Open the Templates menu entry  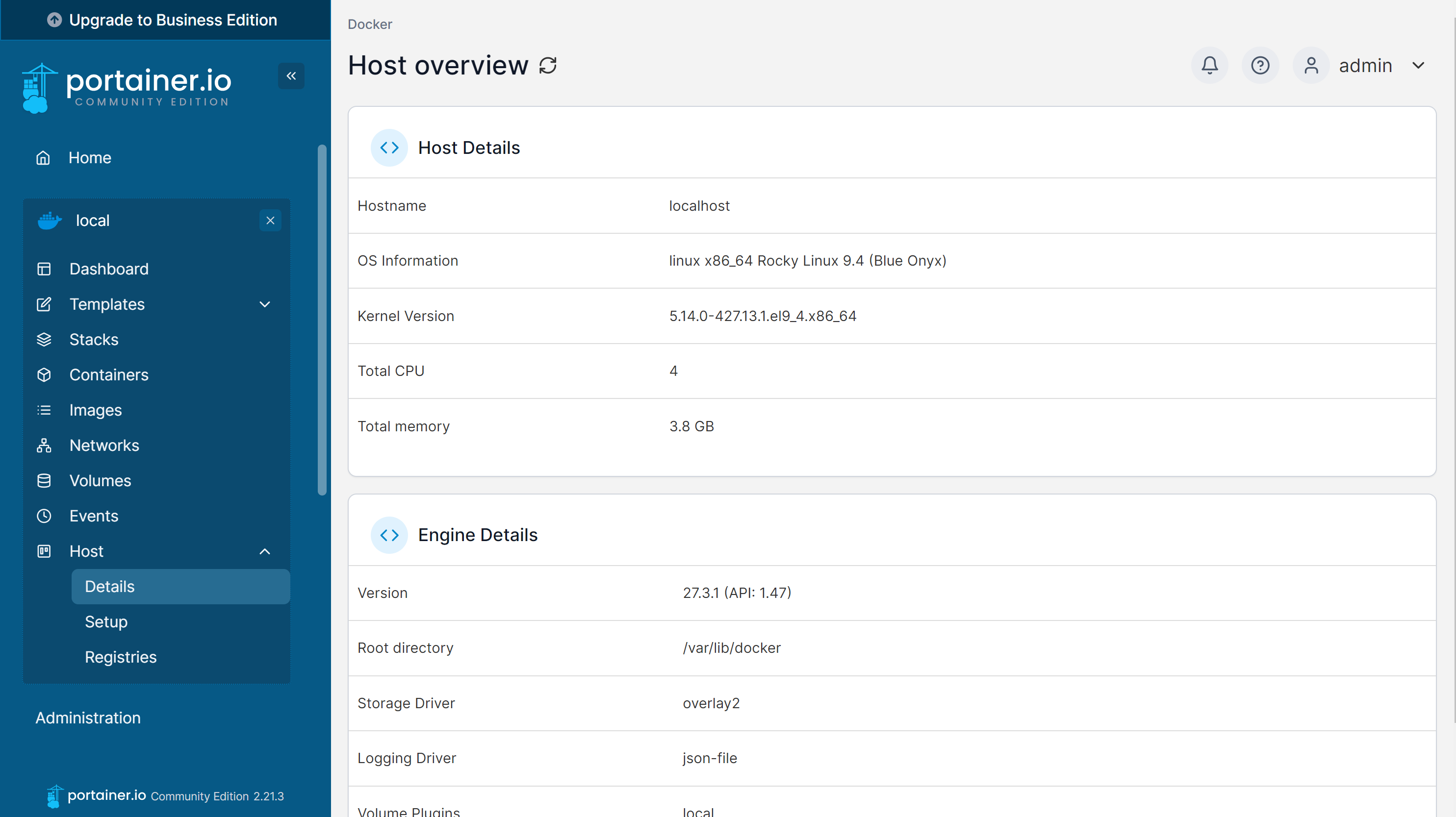pos(107,304)
